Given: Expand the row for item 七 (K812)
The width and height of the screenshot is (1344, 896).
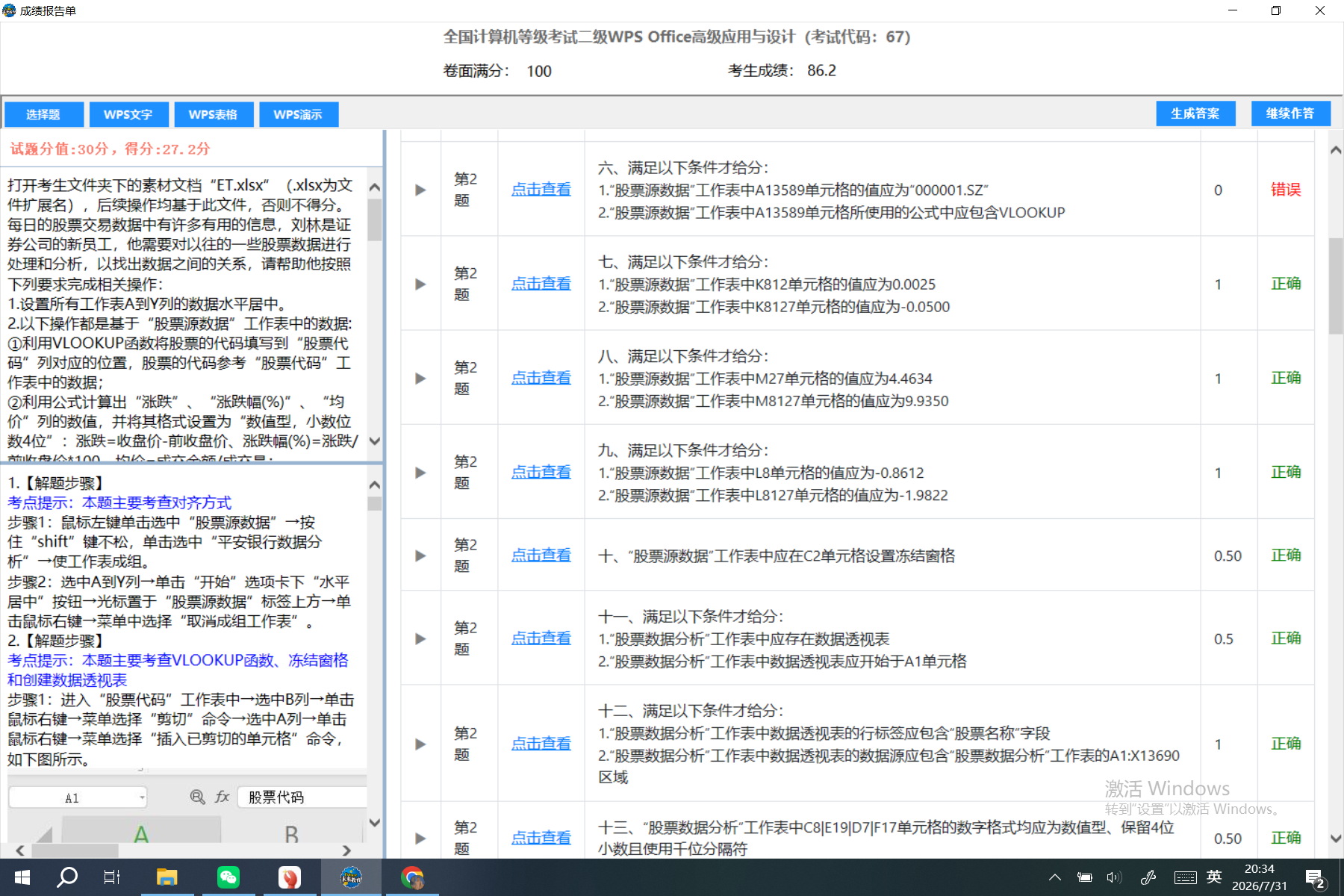Looking at the screenshot, I should coord(420,284).
